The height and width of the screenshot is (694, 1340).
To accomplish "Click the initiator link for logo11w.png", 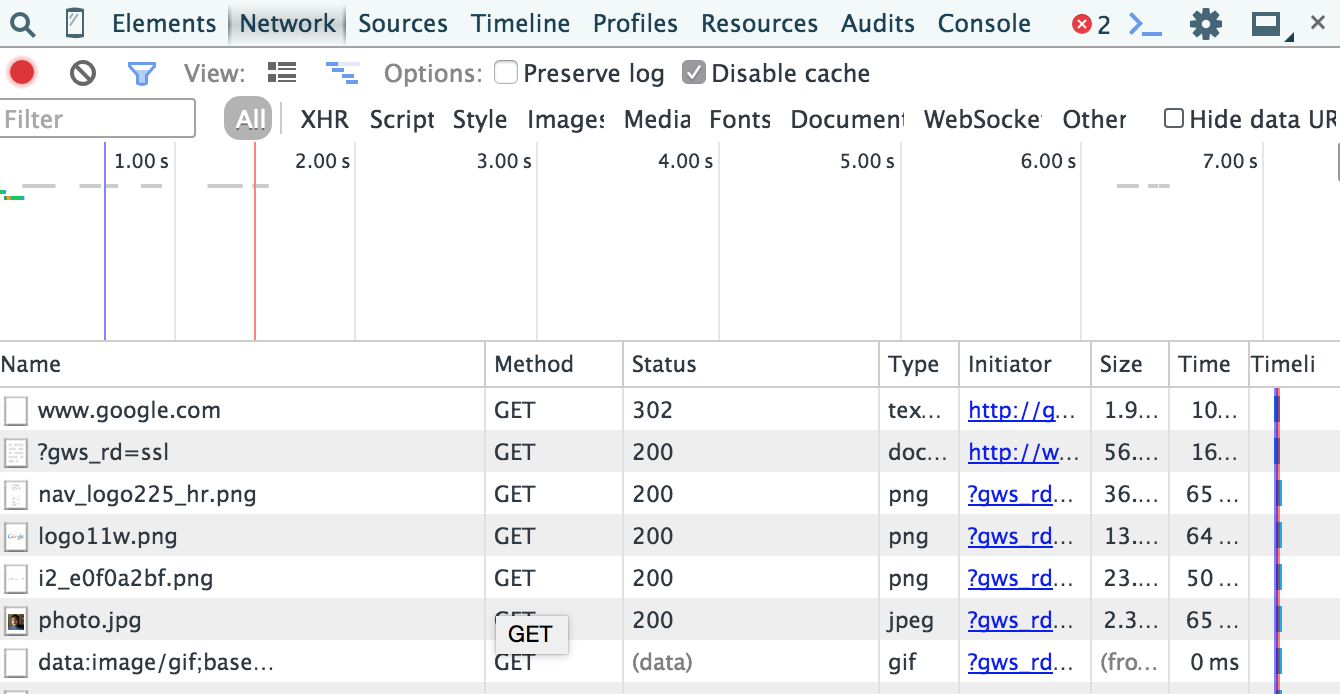I will click(1010, 536).
